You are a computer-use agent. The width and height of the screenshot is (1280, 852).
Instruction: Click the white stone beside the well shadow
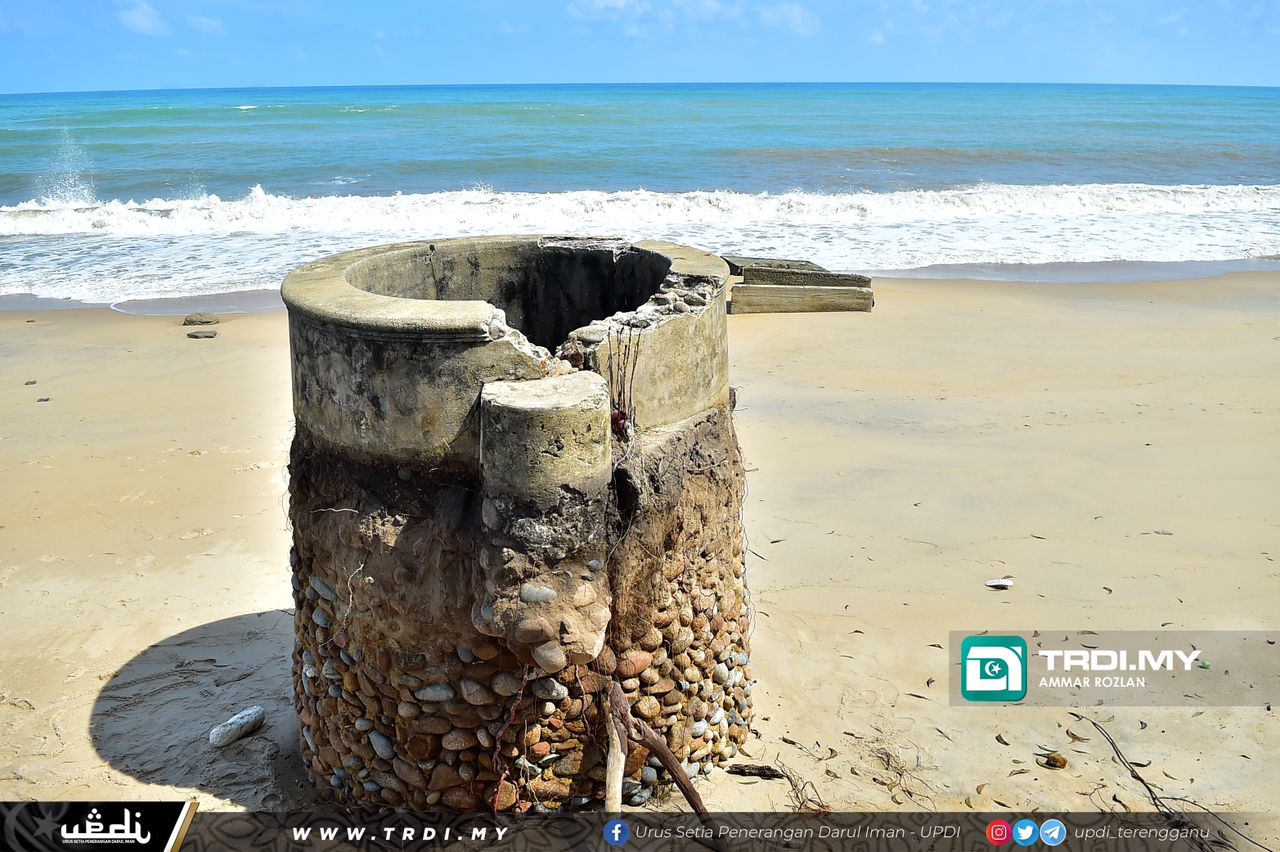pos(237,725)
